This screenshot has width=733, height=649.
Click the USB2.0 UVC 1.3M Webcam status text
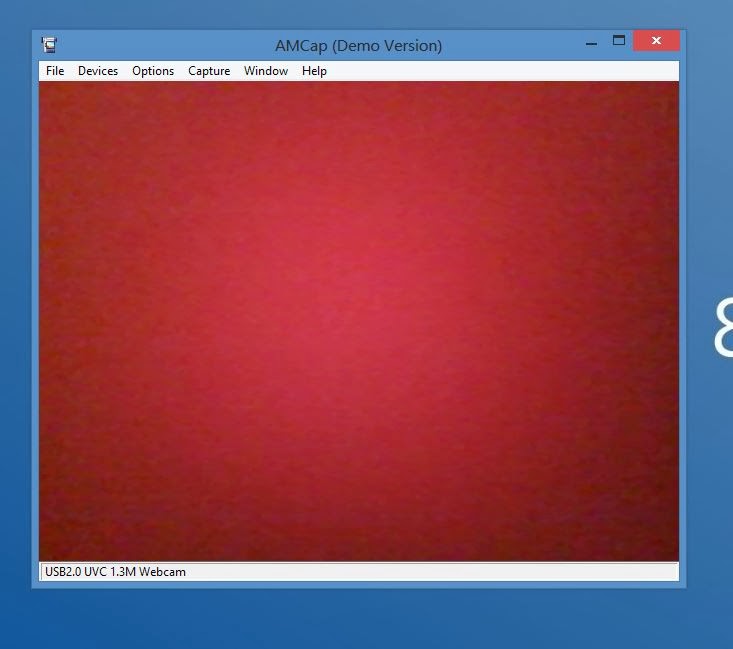tap(115, 572)
